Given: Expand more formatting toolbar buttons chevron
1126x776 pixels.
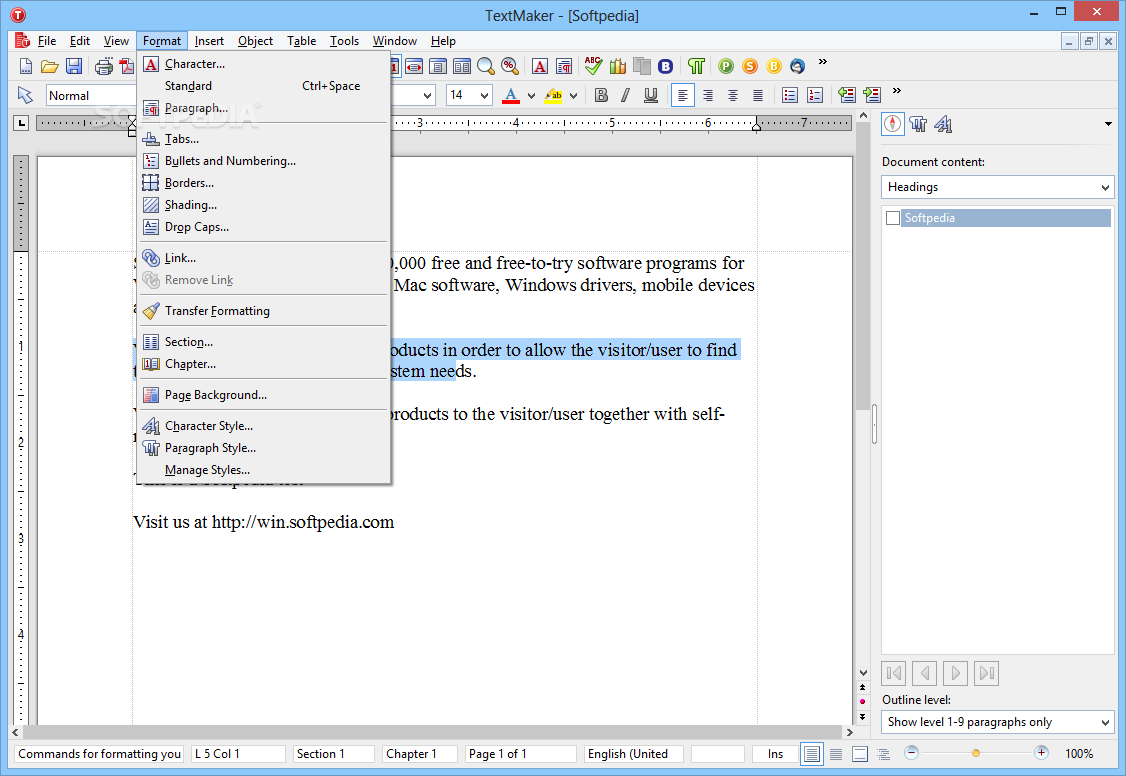Looking at the screenshot, I should click(x=897, y=90).
